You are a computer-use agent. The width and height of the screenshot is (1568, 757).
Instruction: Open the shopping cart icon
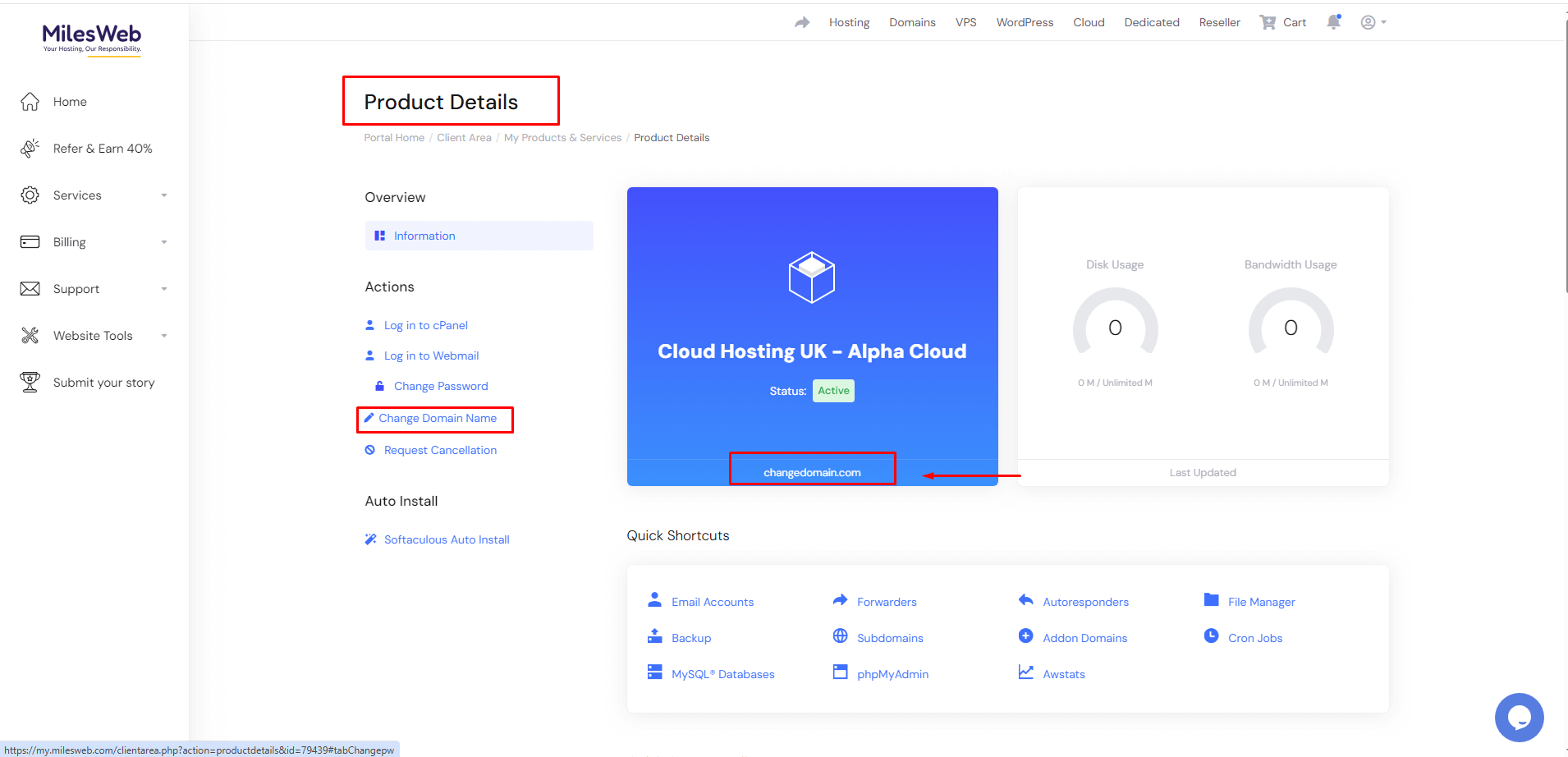click(x=1268, y=22)
